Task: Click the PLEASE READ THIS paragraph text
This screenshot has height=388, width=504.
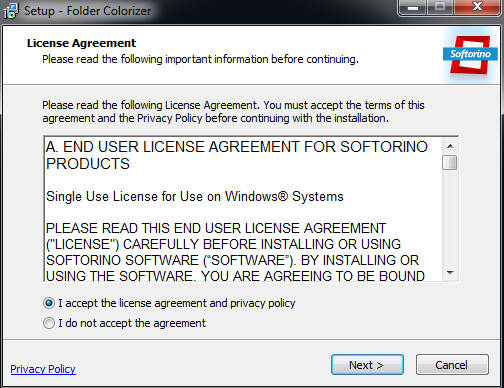Action: pyautogui.click(x=235, y=252)
